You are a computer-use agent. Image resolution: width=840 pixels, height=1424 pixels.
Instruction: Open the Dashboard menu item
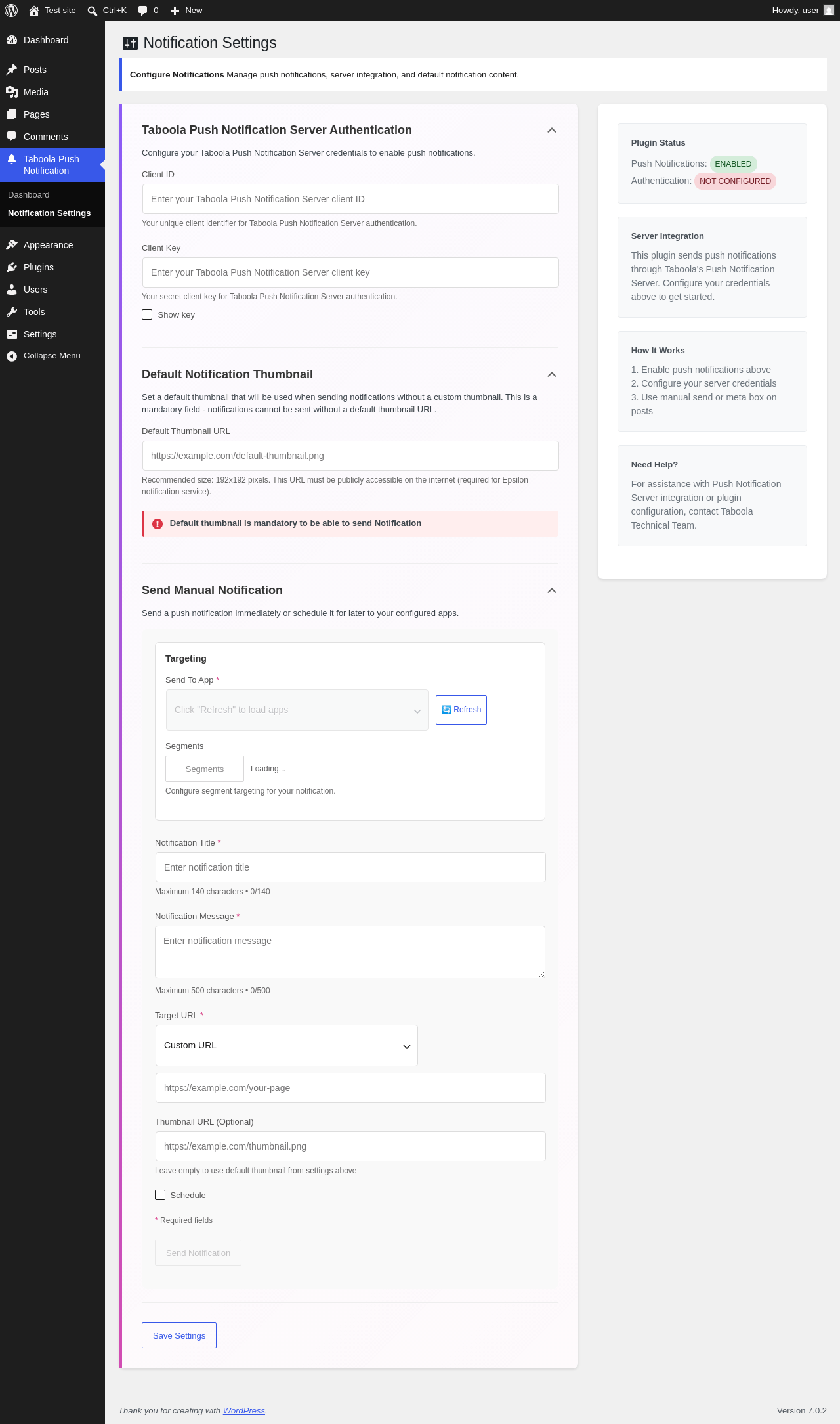point(52,40)
